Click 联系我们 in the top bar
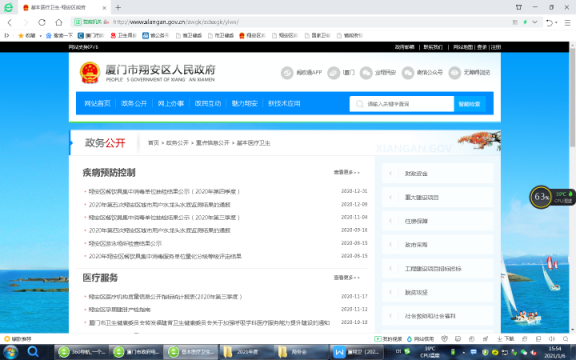This screenshot has width=576, height=360. pyautogui.click(x=433, y=47)
